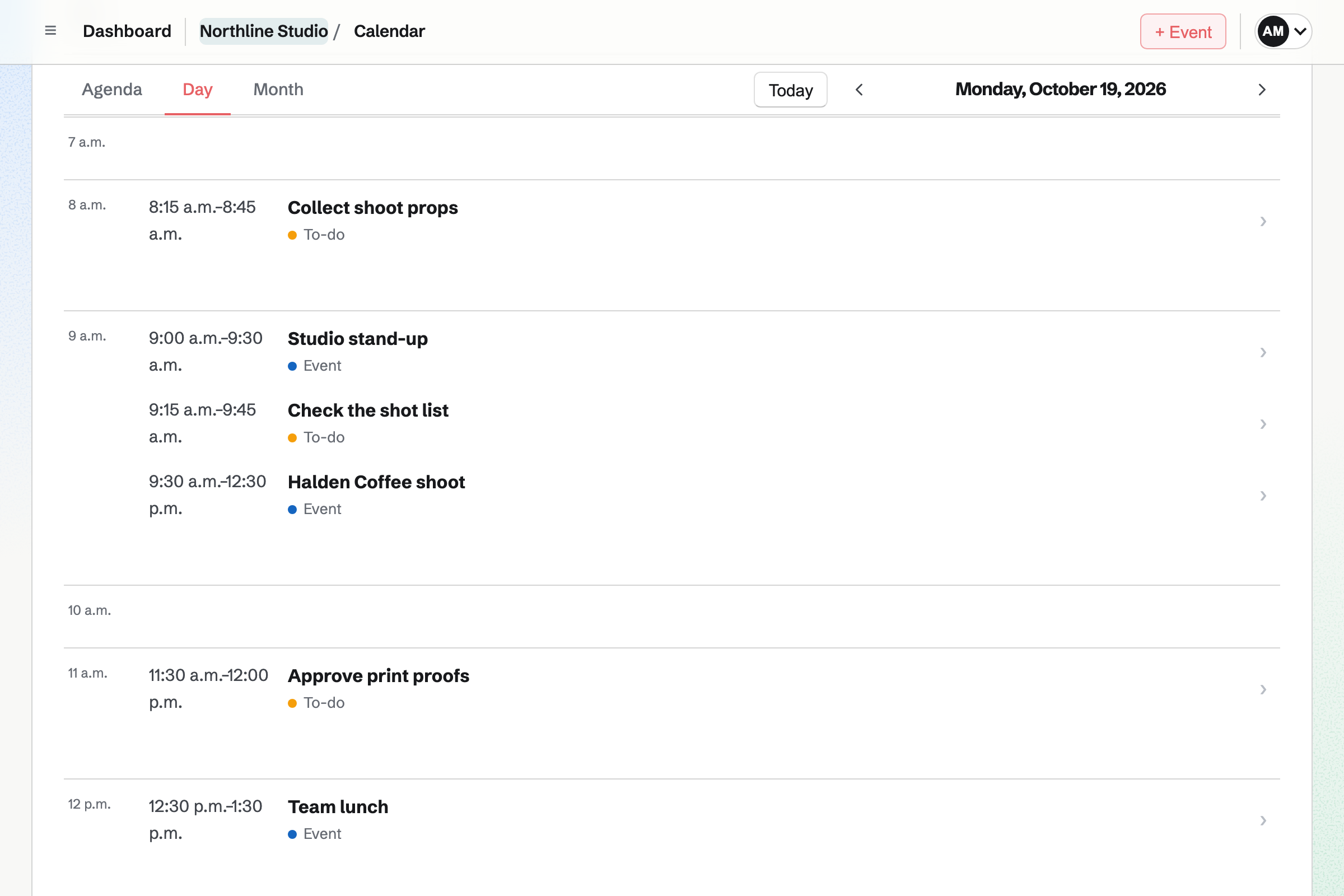Expand Studio stand-up row chevron
Viewport: 1344px width, 896px height.
pyautogui.click(x=1263, y=352)
